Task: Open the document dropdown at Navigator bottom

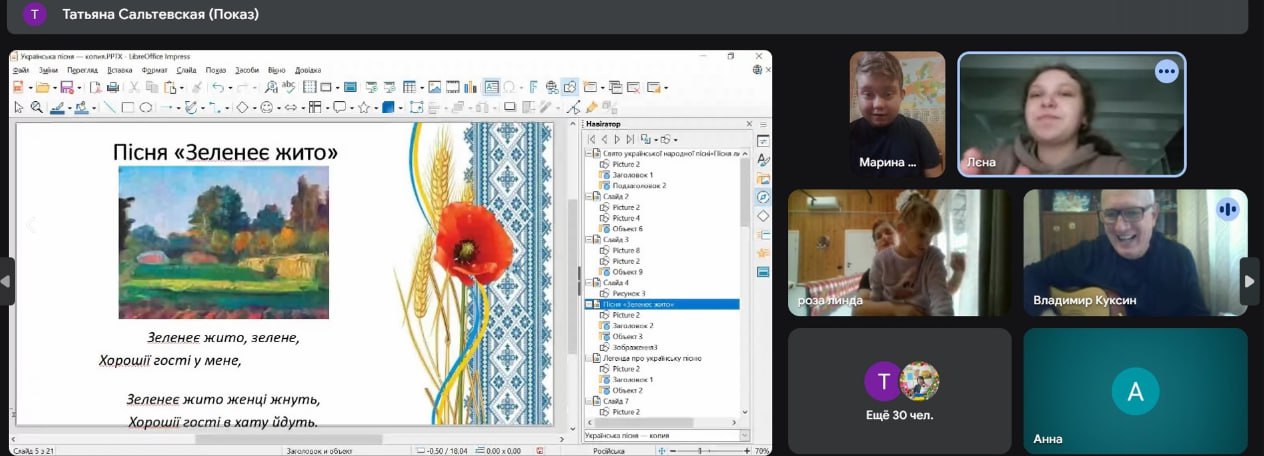Action: coord(744,436)
